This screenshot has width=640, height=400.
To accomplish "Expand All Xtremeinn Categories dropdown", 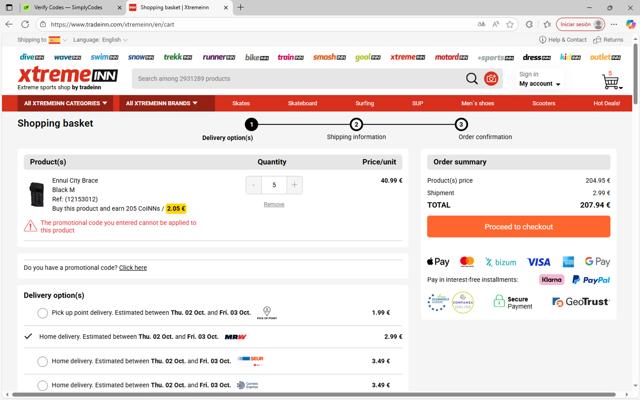I will (x=65, y=103).
